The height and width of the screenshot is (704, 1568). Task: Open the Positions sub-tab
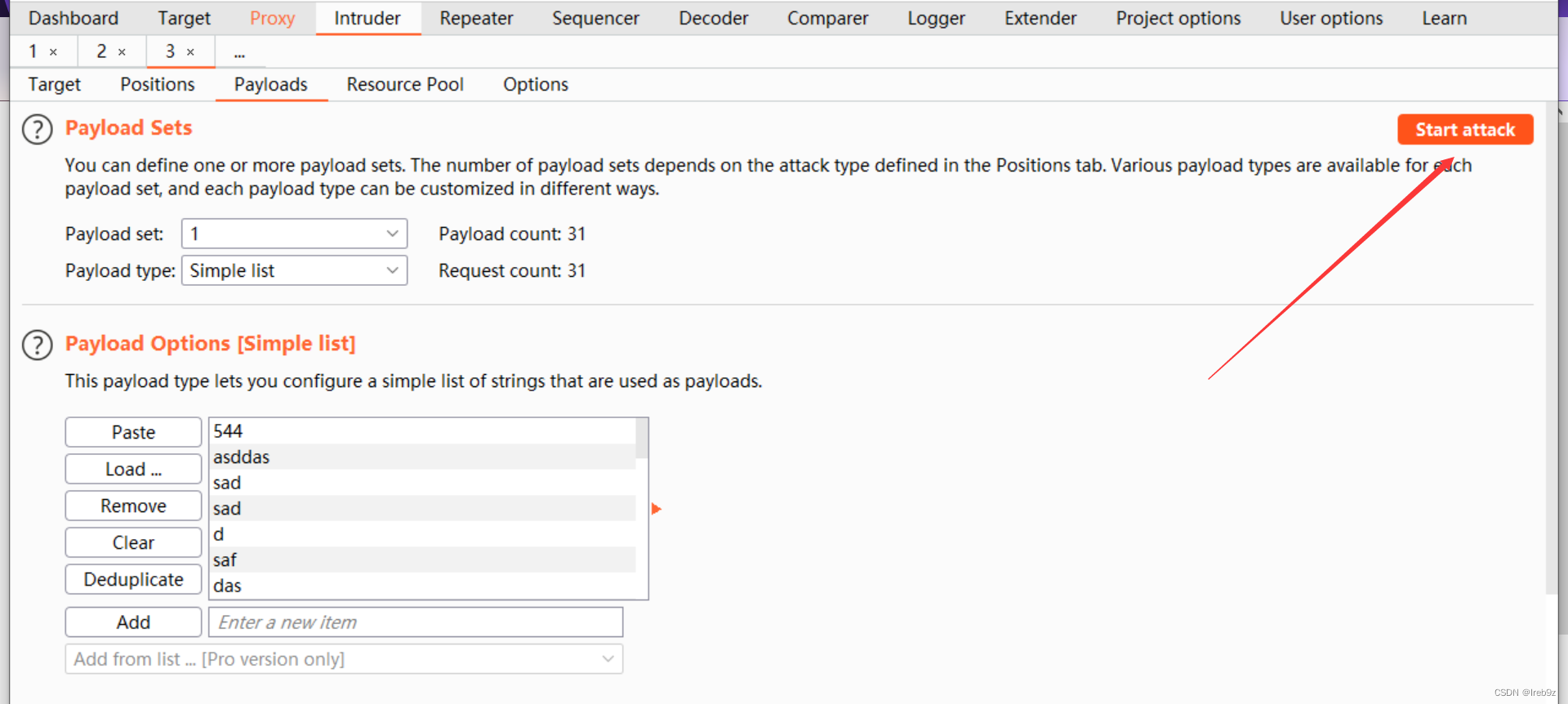pyautogui.click(x=158, y=84)
